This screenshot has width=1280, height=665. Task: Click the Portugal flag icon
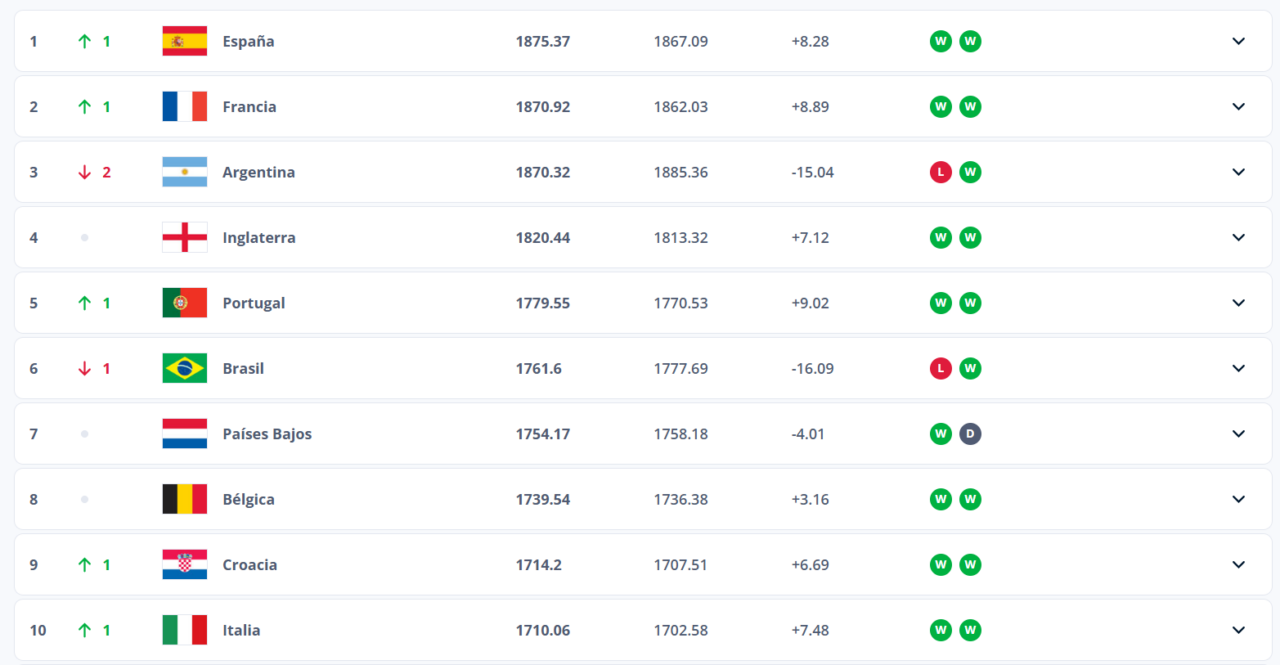pos(184,303)
